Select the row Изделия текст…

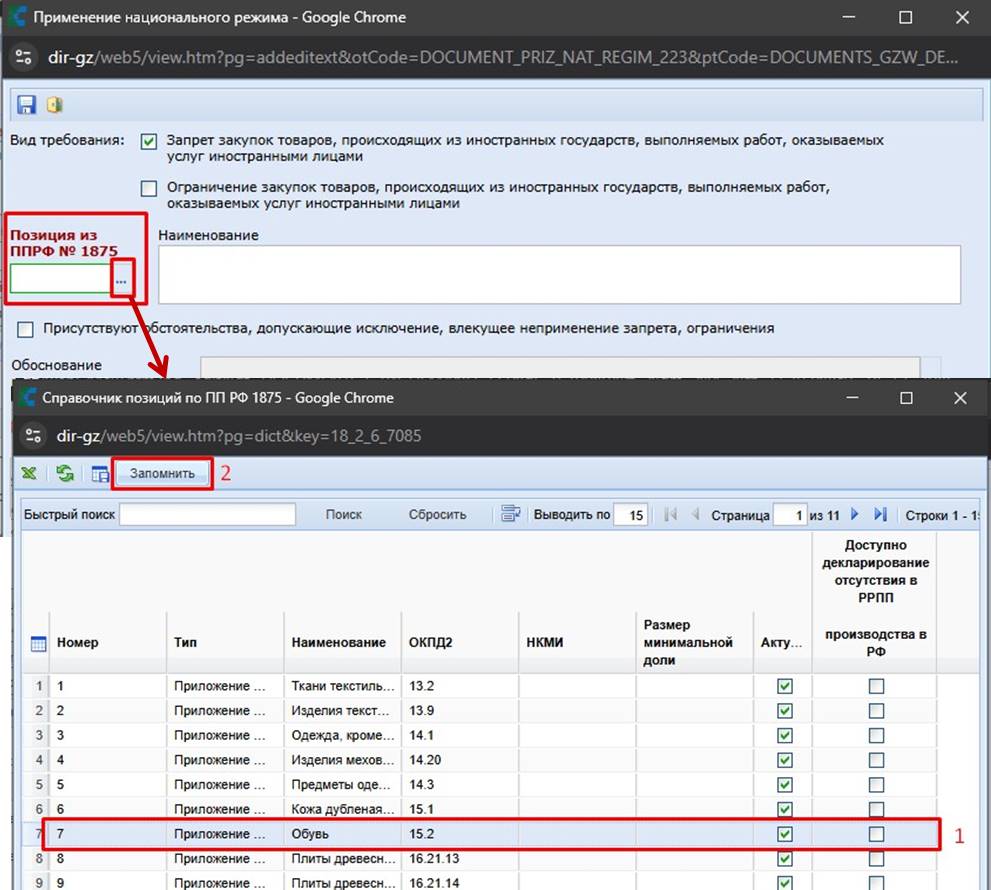[x=480, y=710]
